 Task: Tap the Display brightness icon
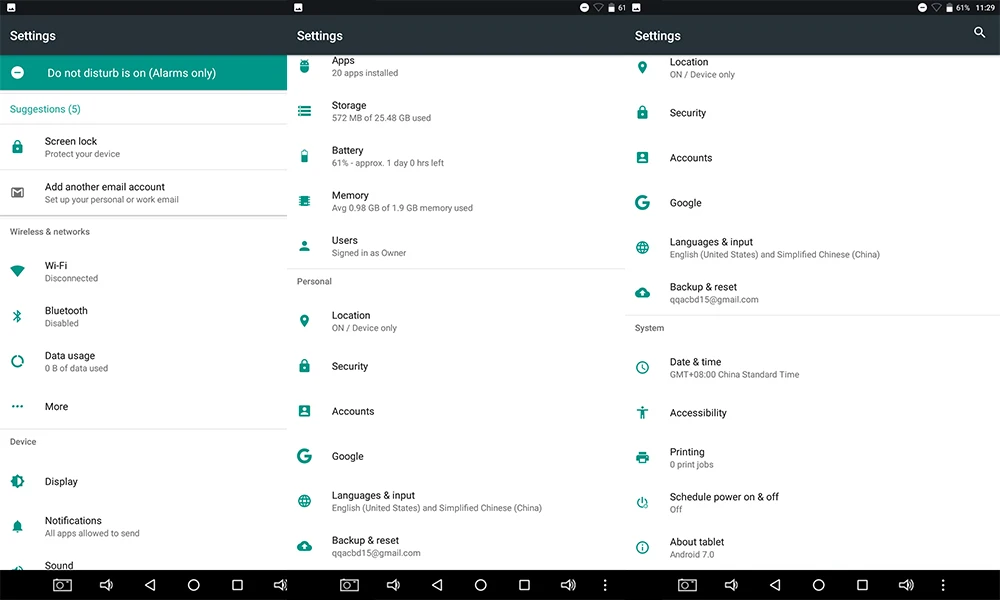(18, 481)
